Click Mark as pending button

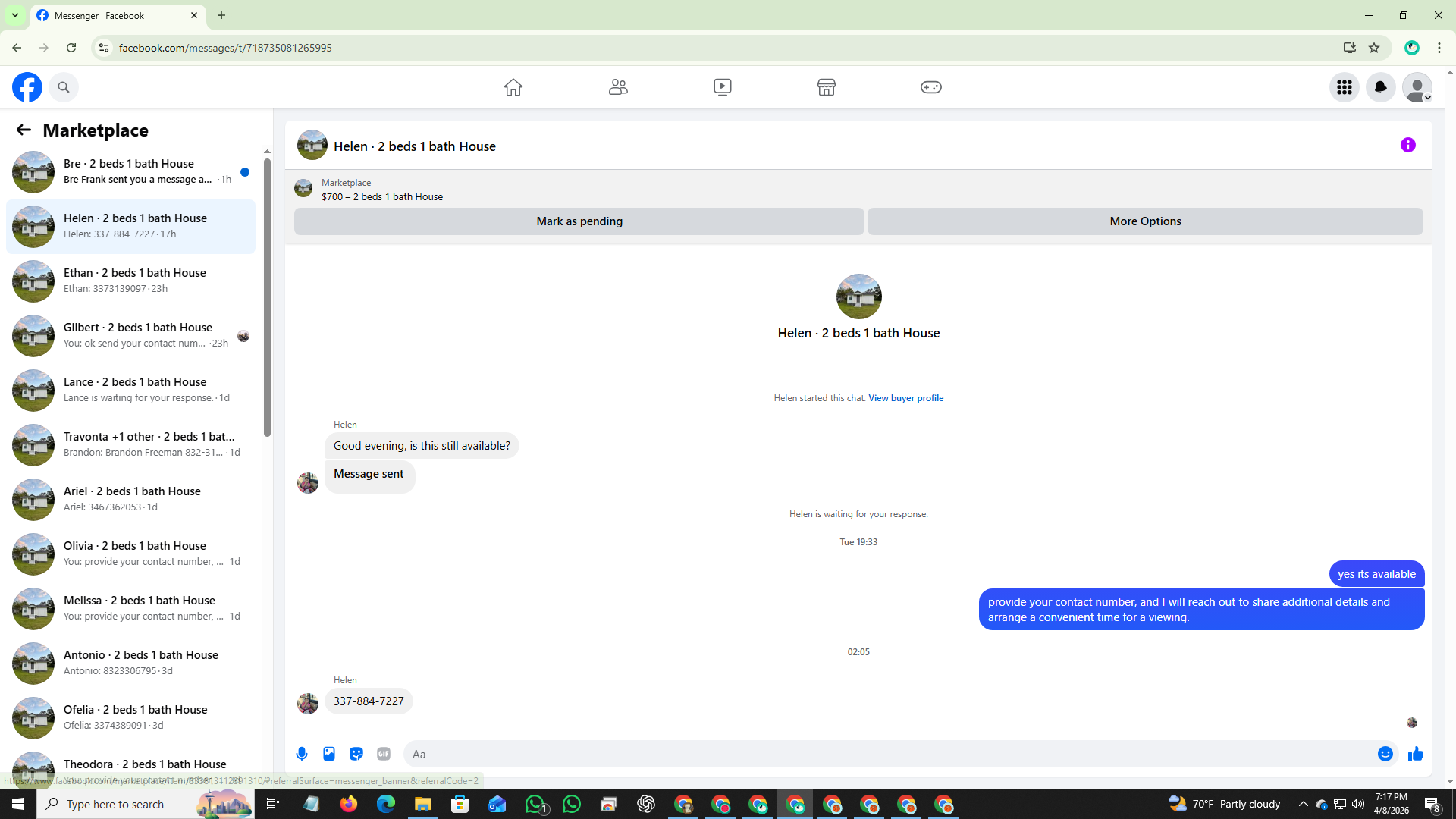(x=579, y=221)
